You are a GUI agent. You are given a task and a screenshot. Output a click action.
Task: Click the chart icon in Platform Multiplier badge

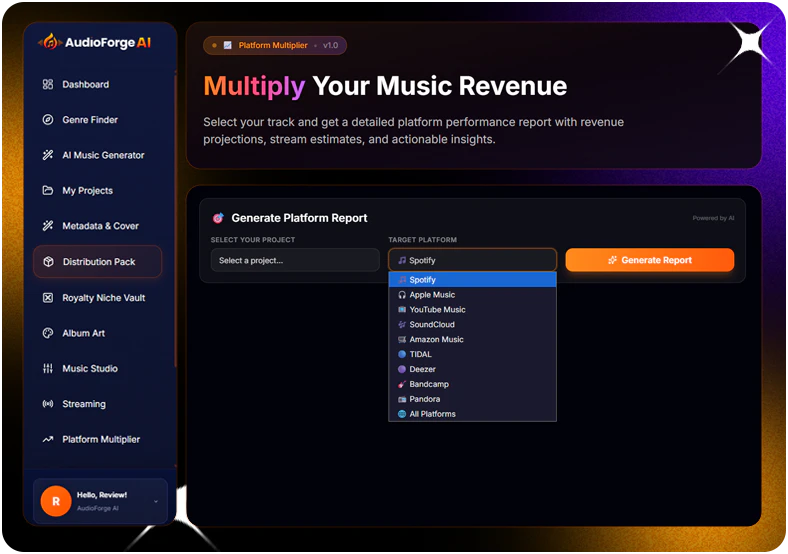click(x=228, y=45)
